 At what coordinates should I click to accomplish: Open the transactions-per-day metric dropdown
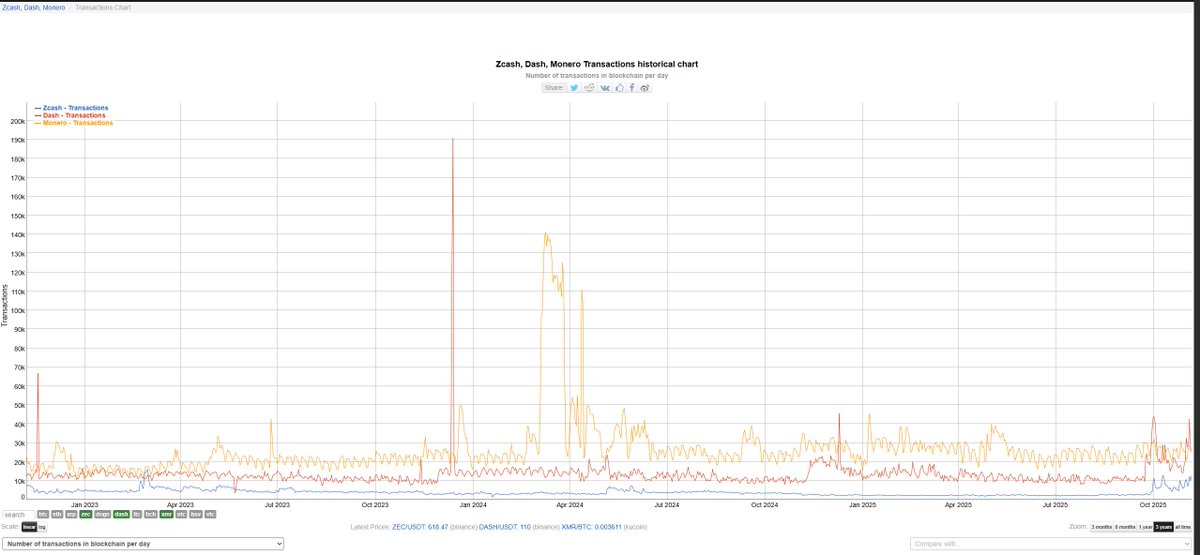coord(144,543)
